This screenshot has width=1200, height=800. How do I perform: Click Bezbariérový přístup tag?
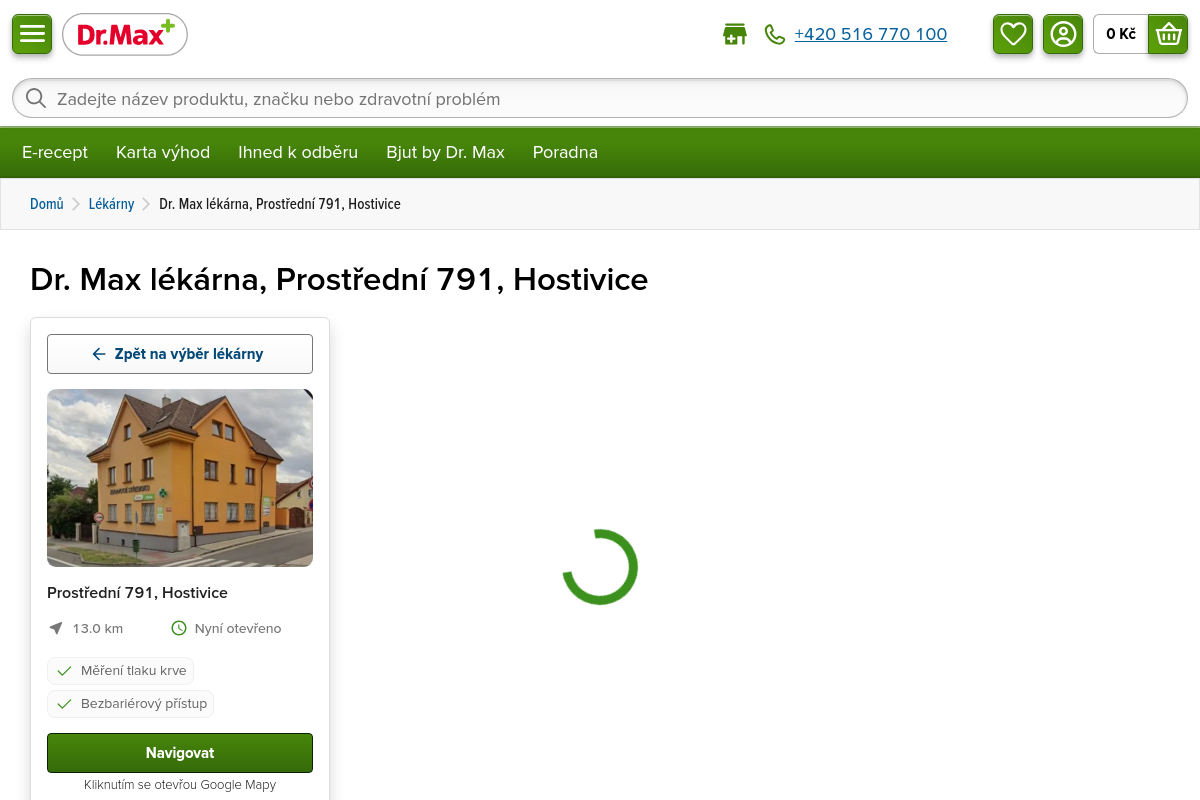click(130, 704)
